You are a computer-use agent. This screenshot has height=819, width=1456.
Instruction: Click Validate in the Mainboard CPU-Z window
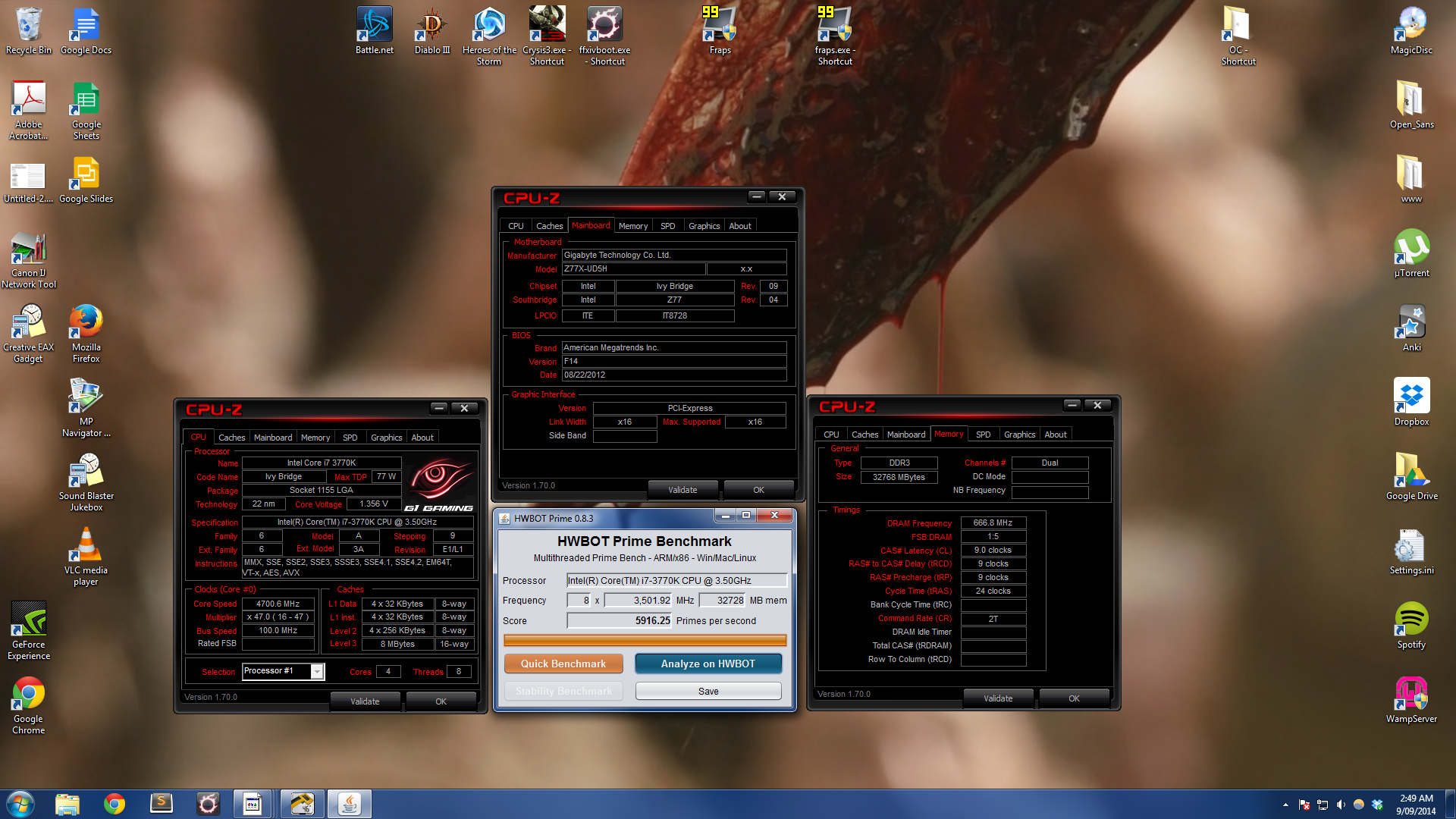pyautogui.click(x=682, y=490)
